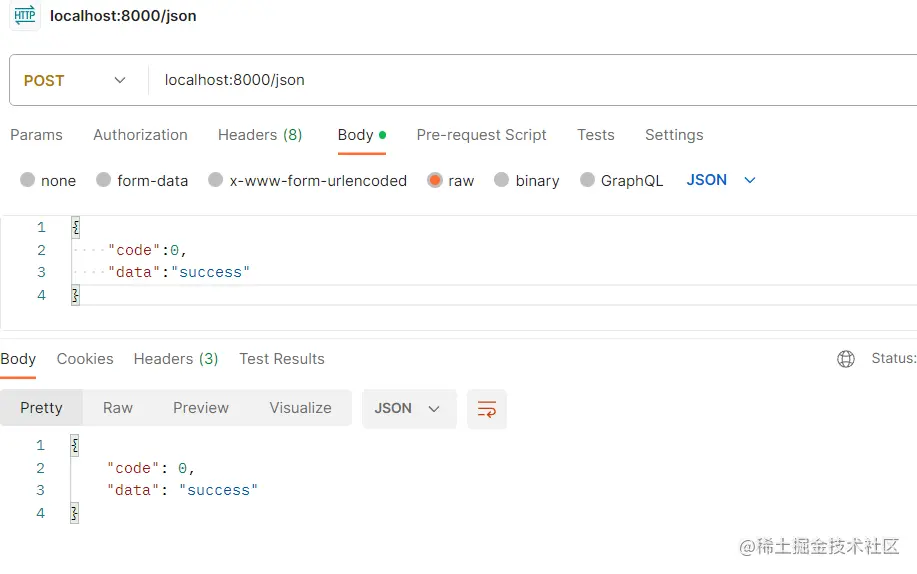Open the Test Results tab
The width and height of the screenshot is (917, 574).
[282, 359]
